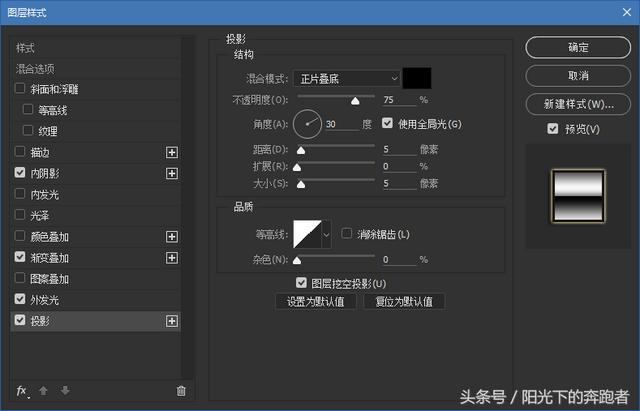The image size is (640, 411).
Task: Add another 渐变叠加 effect with plus icon
Action: 172,258
